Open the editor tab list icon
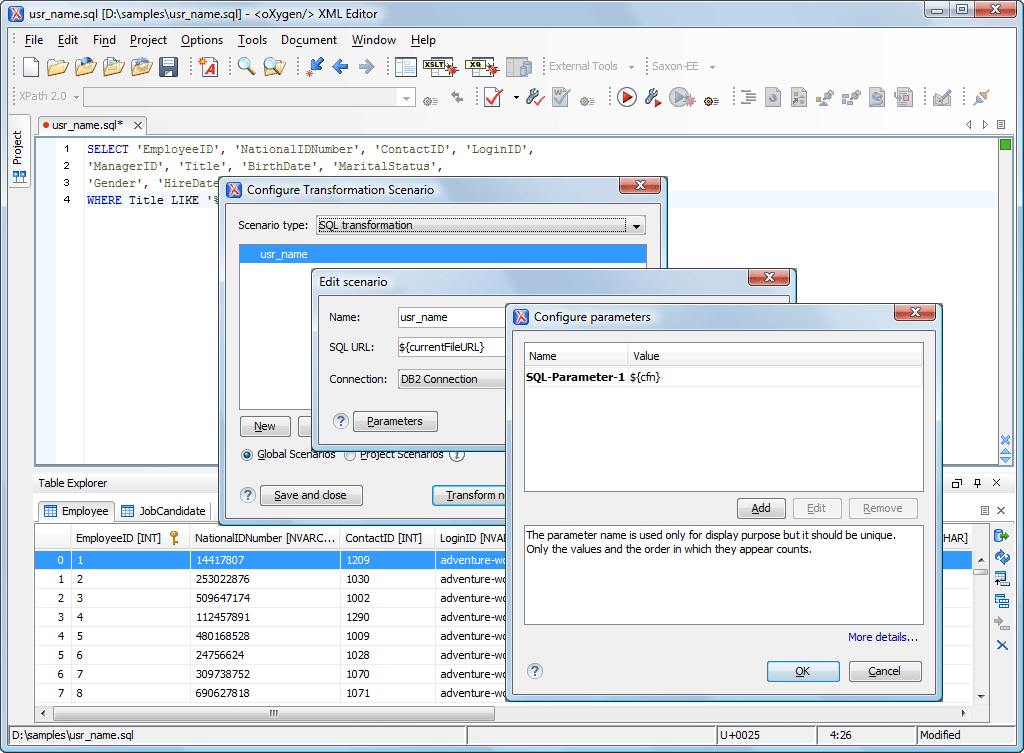This screenshot has height=753, width=1024. coord(1000,124)
